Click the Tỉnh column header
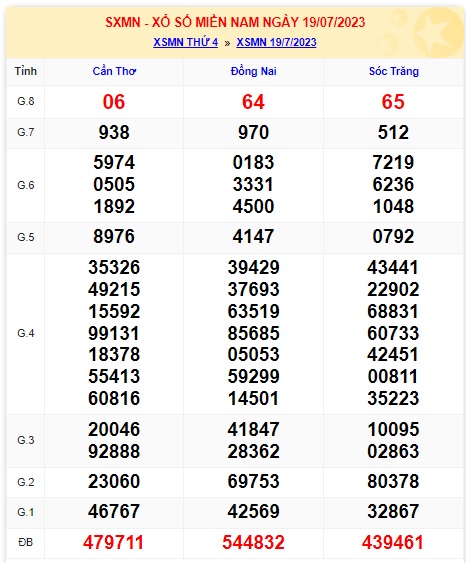The image size is (466, 563). tap(25, 71)
